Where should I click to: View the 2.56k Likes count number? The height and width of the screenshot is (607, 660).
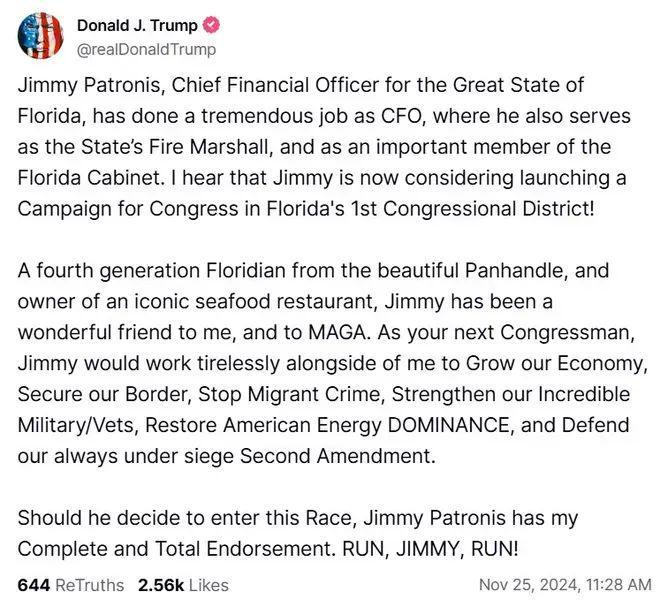click(161, 586)
